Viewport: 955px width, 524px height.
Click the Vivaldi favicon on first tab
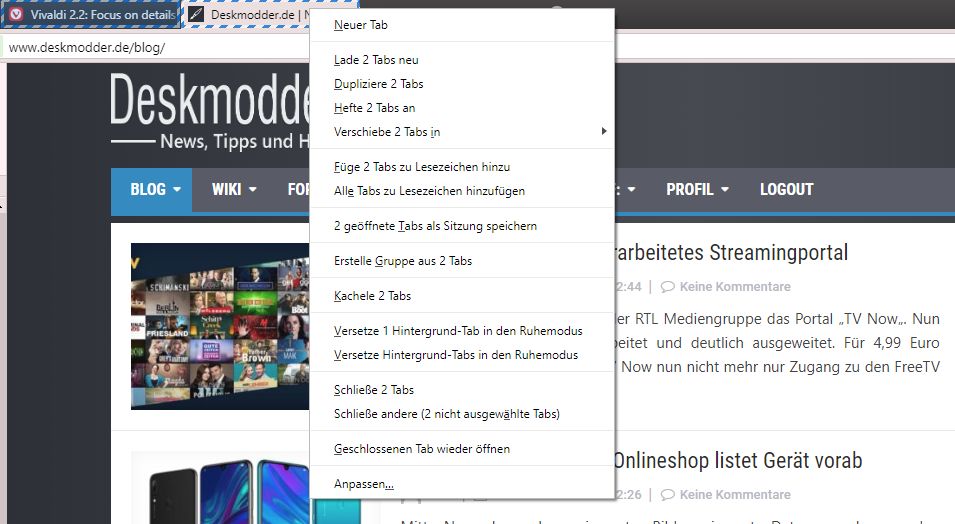click(16, 14)
